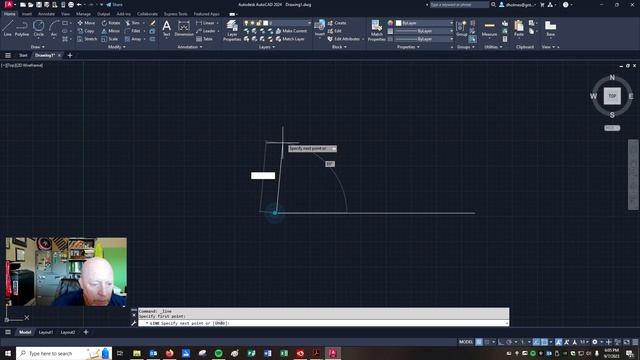Open Layer Properties manager
The width and height of the screenshot is (640, 360).
232,31
